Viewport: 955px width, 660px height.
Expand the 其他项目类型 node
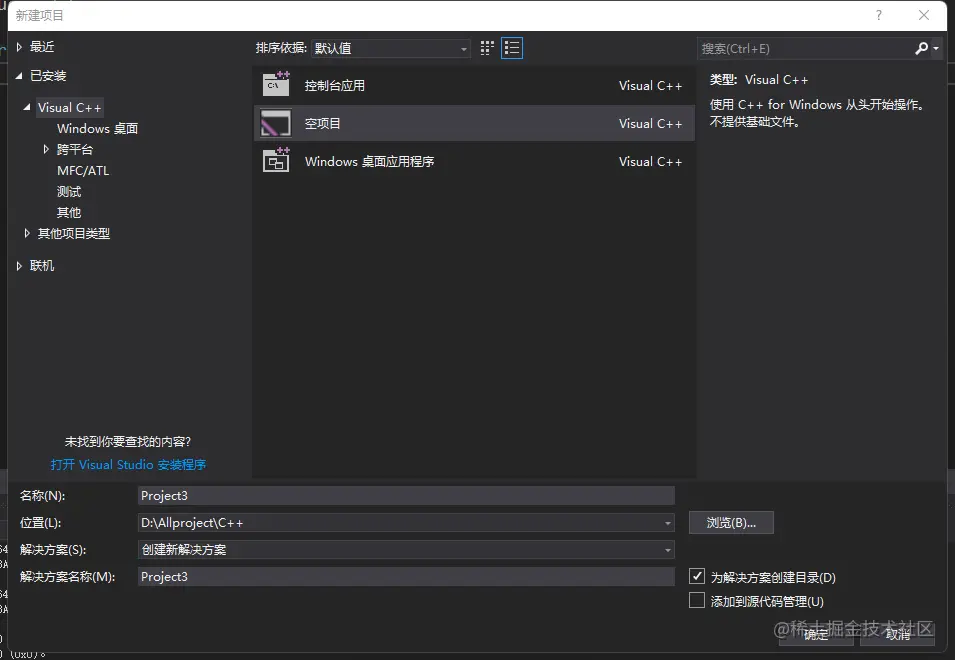pyautogui.click(x=25, y=233)
